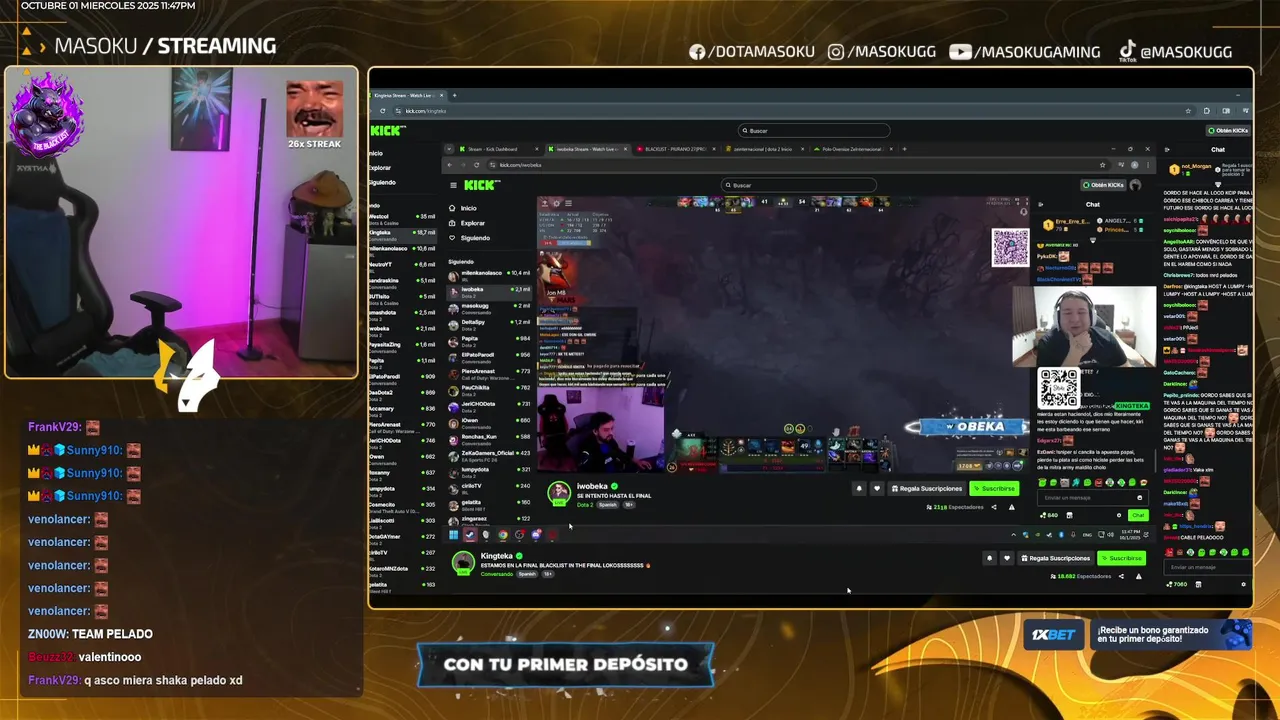The image size is (1280, 720).
Task: Toggle iwobeka follow heart button
Action: coord(877,488)
